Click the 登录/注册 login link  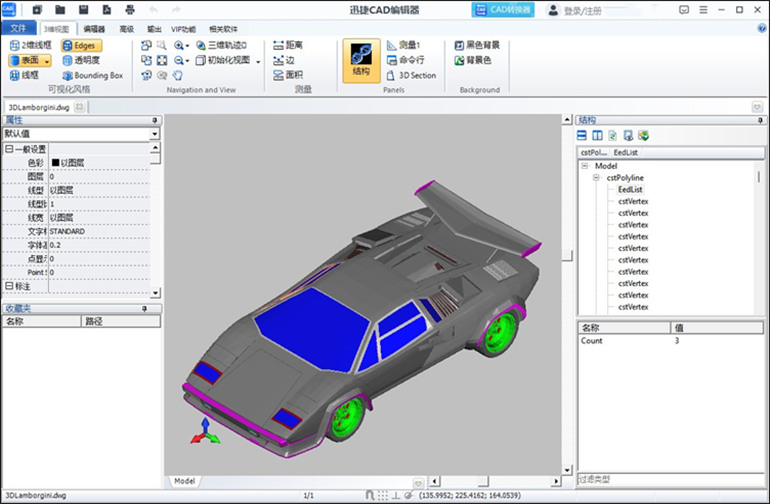click(x=582, y=10)
